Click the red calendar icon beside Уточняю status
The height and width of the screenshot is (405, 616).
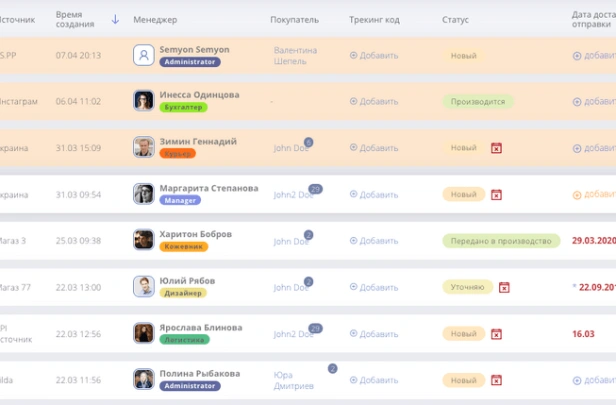point(504,287)
